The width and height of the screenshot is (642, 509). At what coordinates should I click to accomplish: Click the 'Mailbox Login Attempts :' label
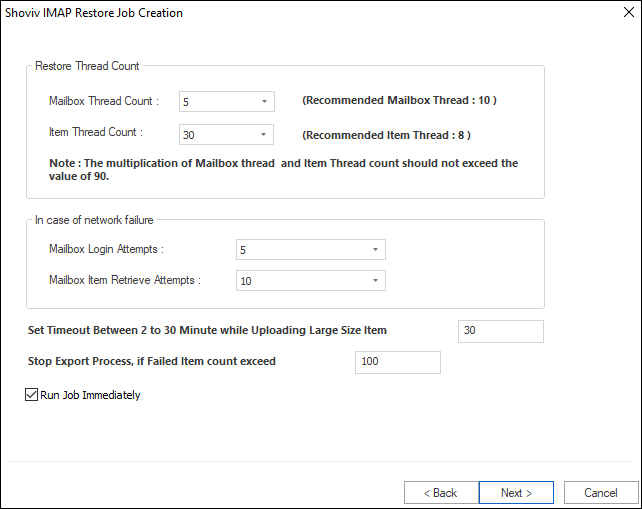[106, 249]
